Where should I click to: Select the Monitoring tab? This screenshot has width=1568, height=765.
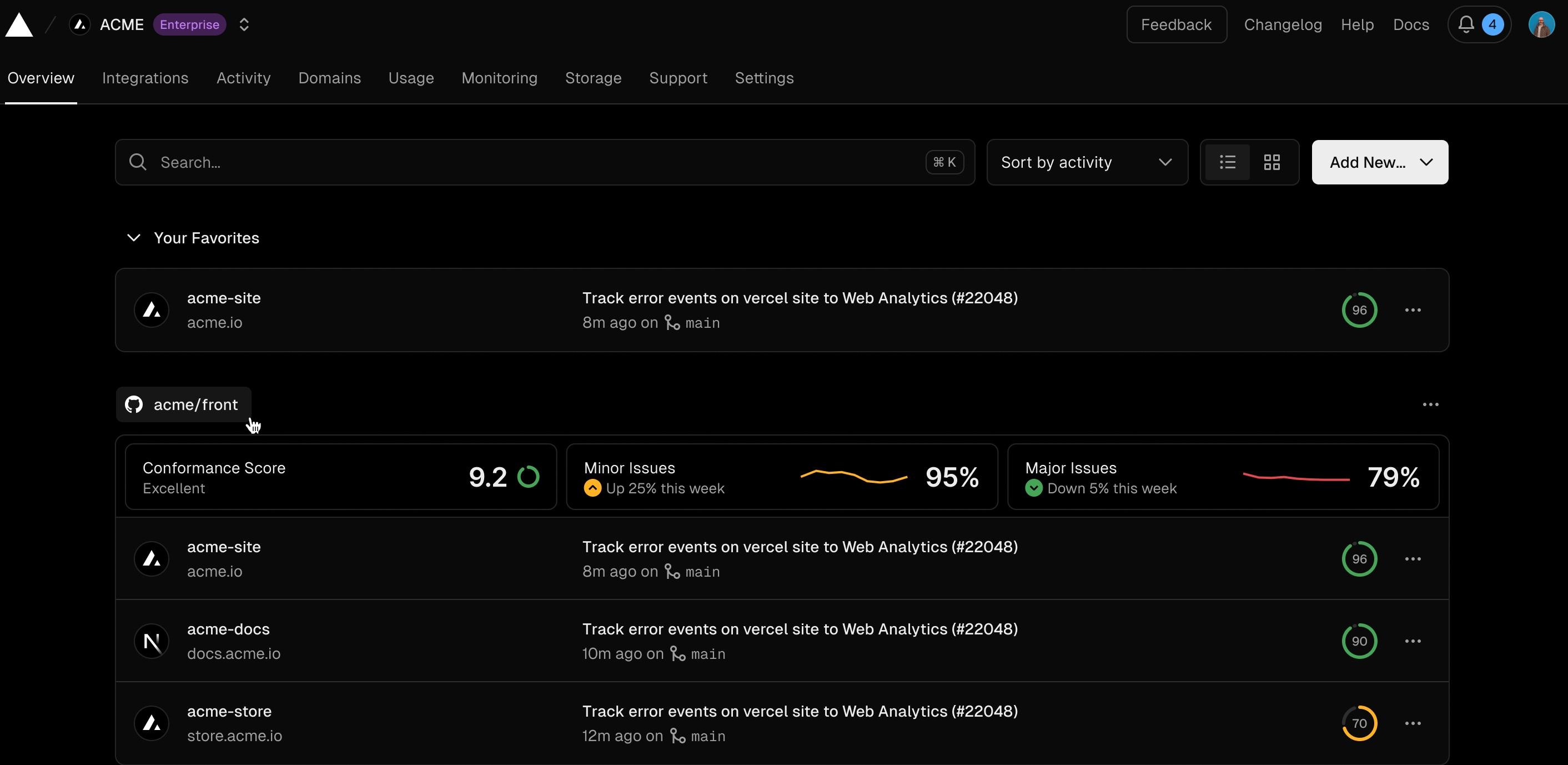coord(499,79)
